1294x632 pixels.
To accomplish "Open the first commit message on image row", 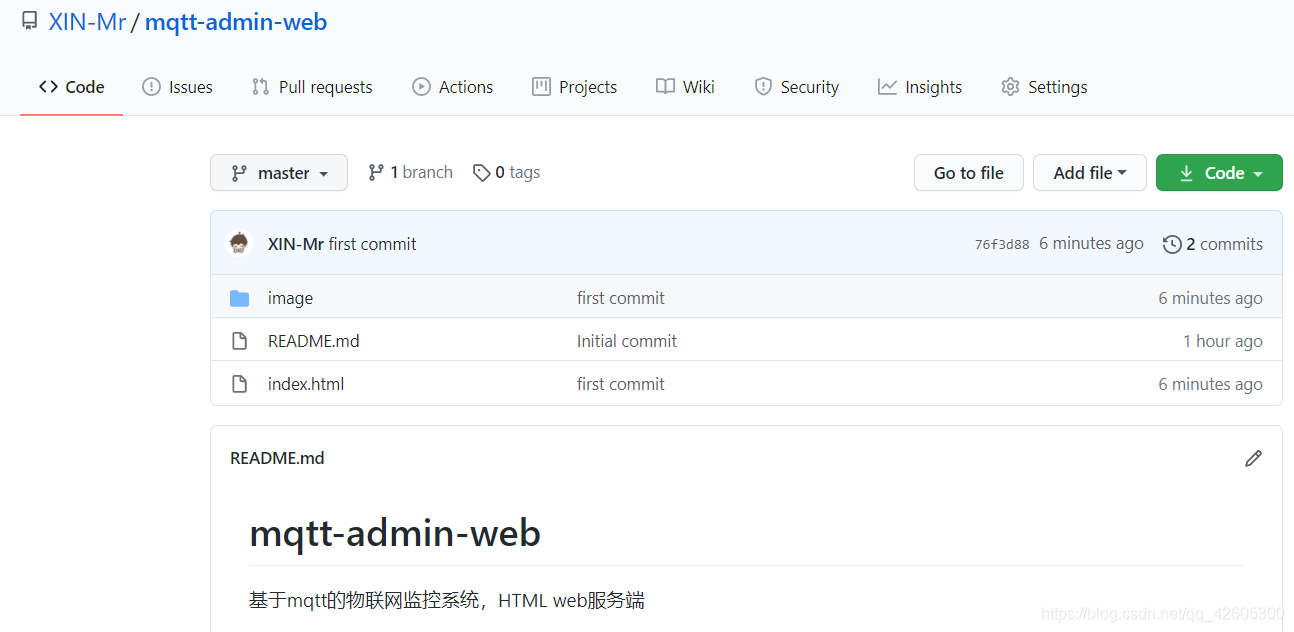I will pyautogui.click(x=621, y=298).
